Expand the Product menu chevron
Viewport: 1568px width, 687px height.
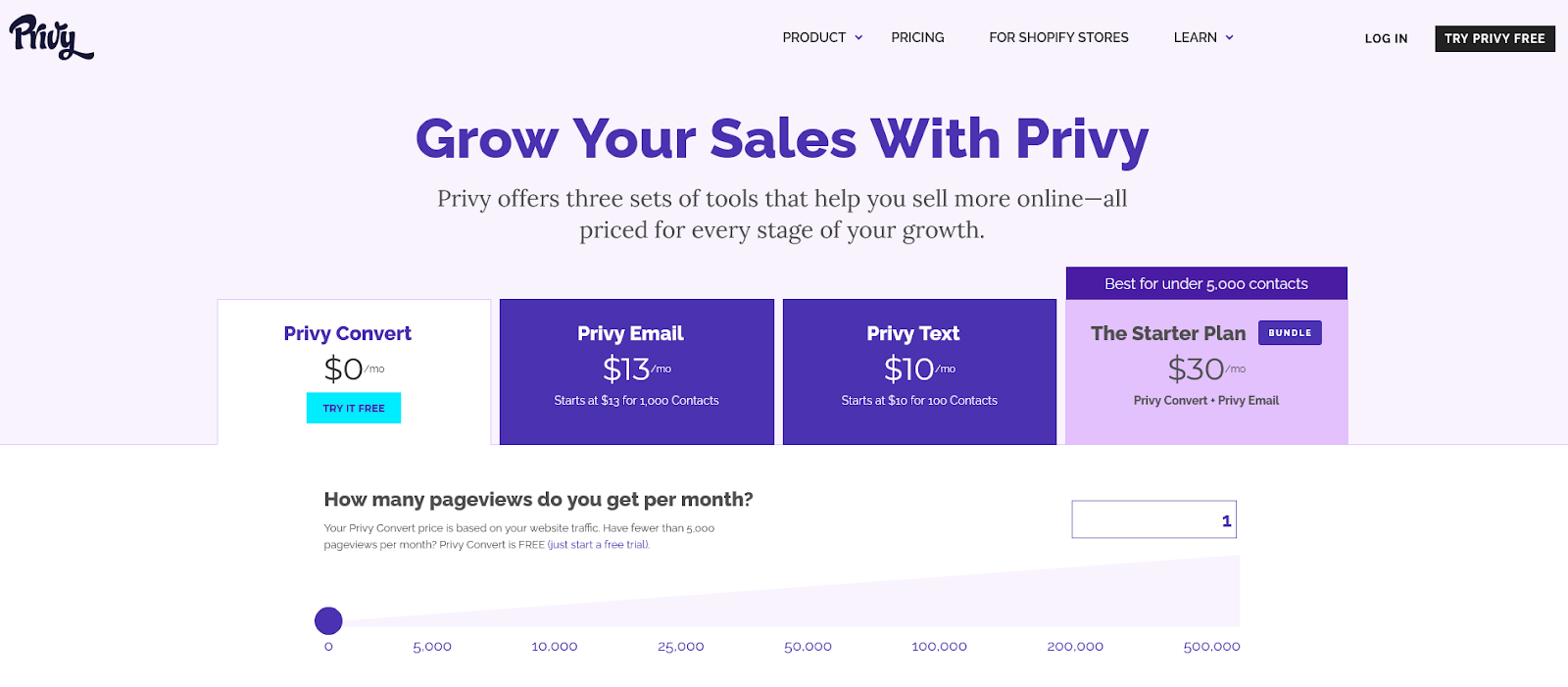[858, 37]
